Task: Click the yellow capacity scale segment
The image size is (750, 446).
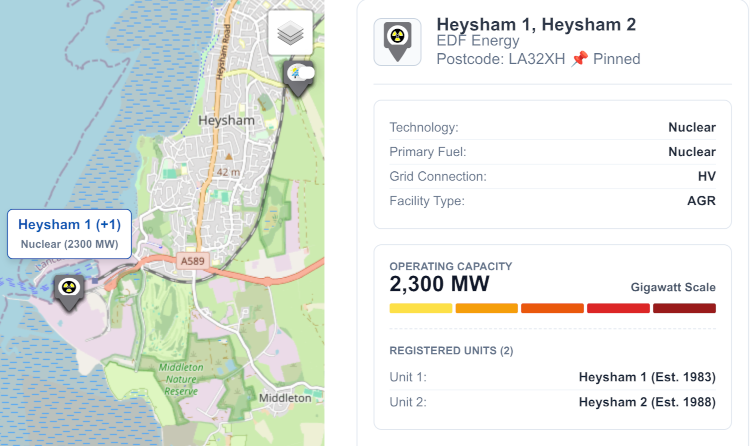Action: (420, 308)
